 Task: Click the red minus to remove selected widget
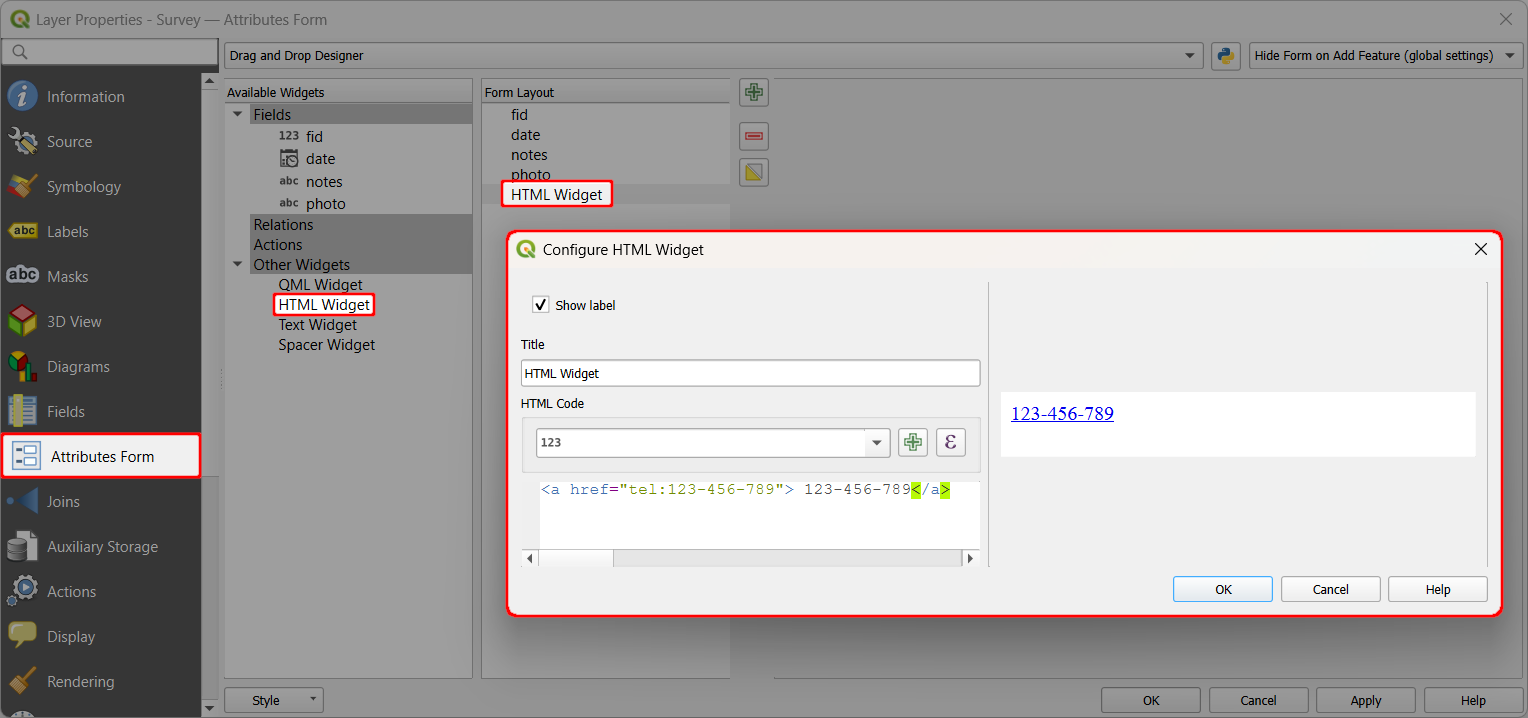coord(754,136)
